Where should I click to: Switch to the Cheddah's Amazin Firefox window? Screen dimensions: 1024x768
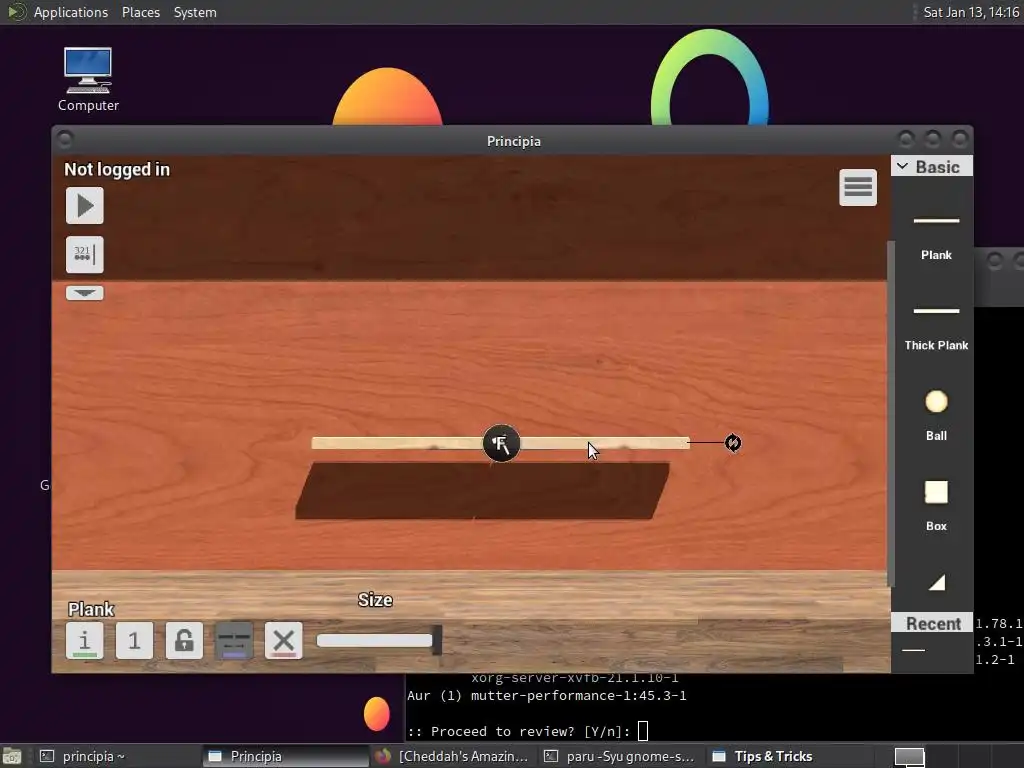[x=452, y=756]
